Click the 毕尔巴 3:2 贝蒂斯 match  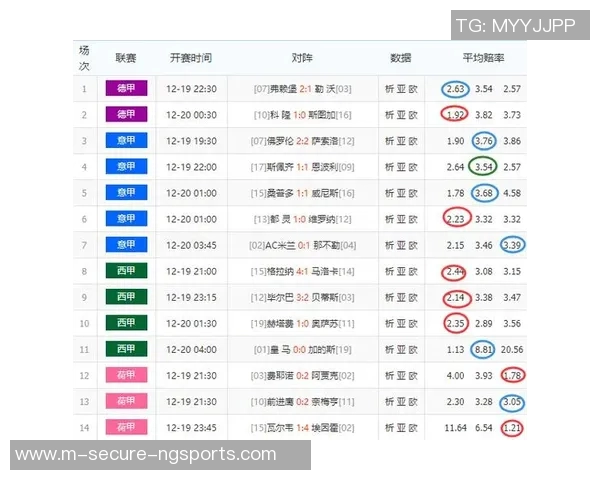click(302, 297)
